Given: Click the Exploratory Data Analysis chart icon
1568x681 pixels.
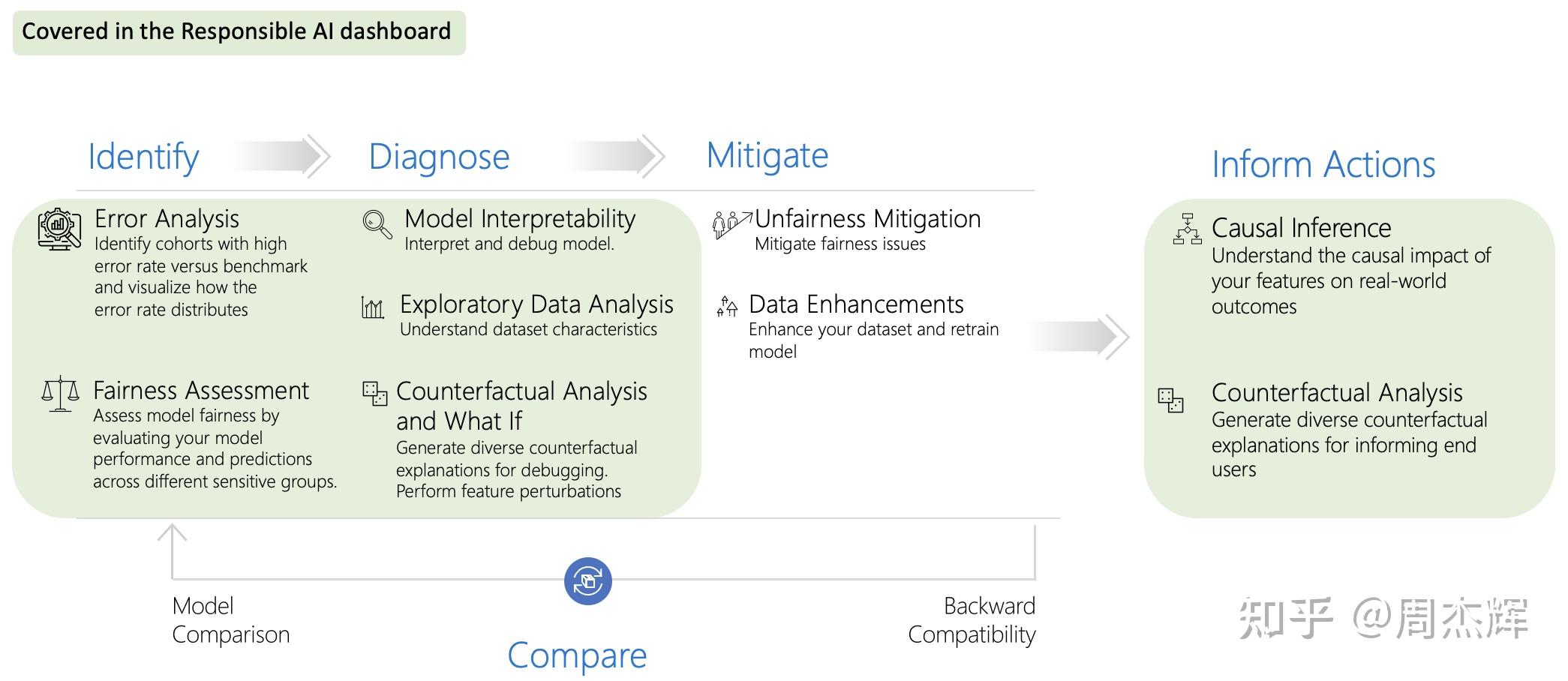Looking at the screenshot, I should click(373, 307).
